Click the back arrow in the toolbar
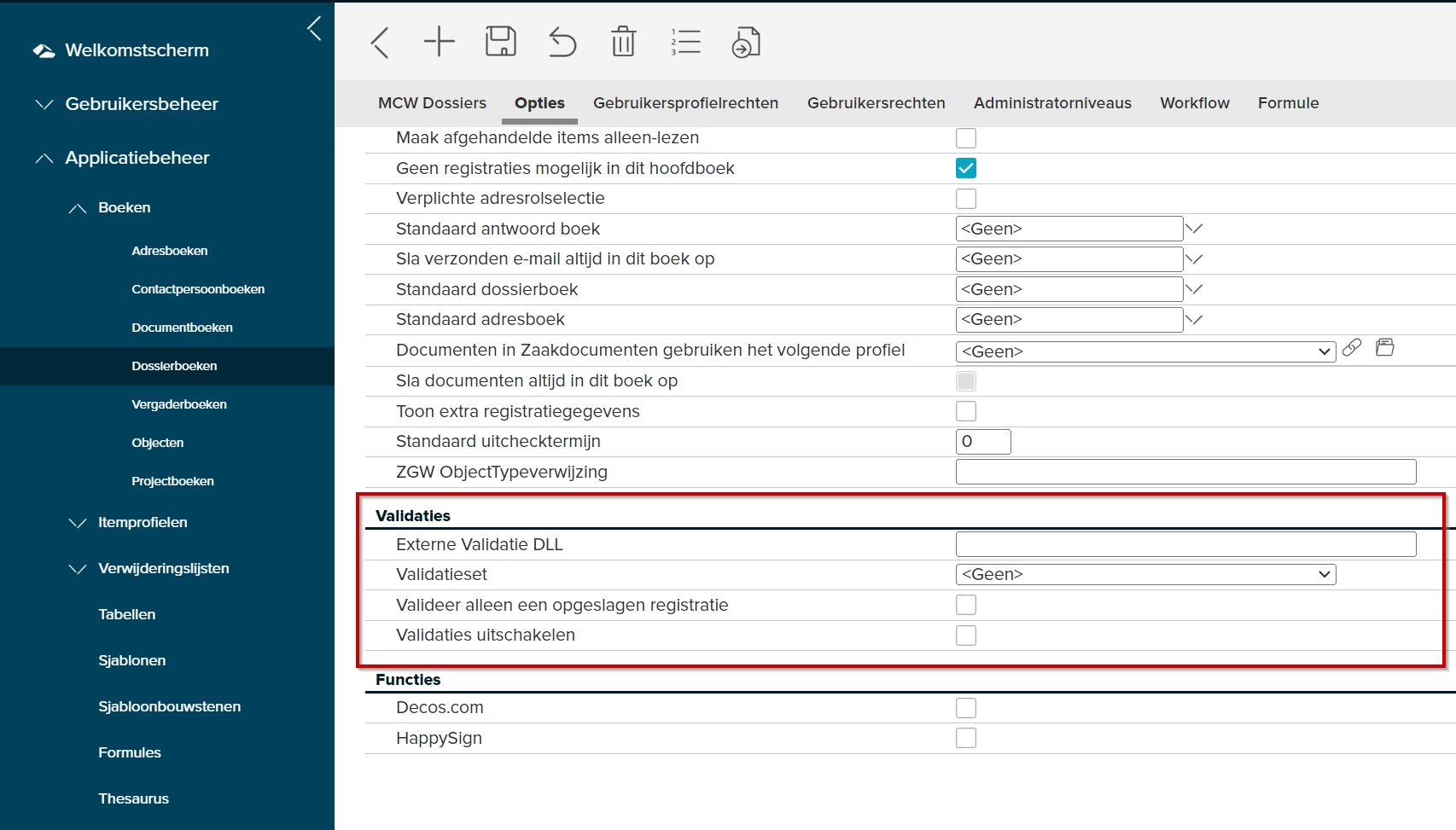 (x=381, y=42)
